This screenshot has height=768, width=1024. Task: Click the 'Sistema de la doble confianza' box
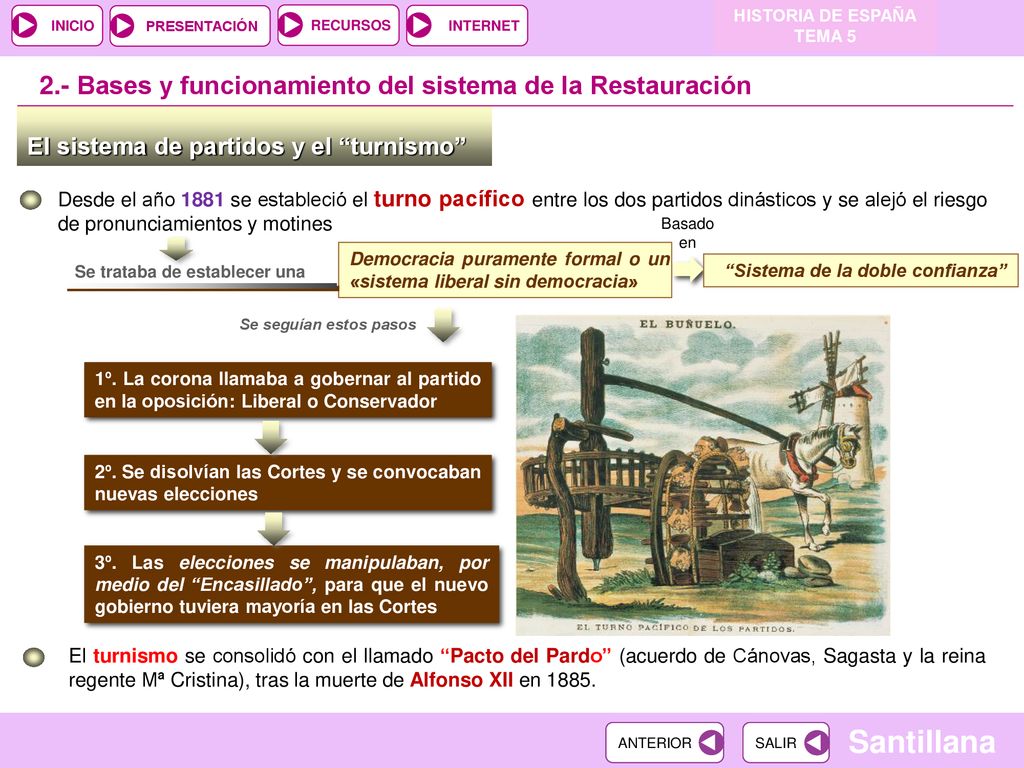[860, 270]
